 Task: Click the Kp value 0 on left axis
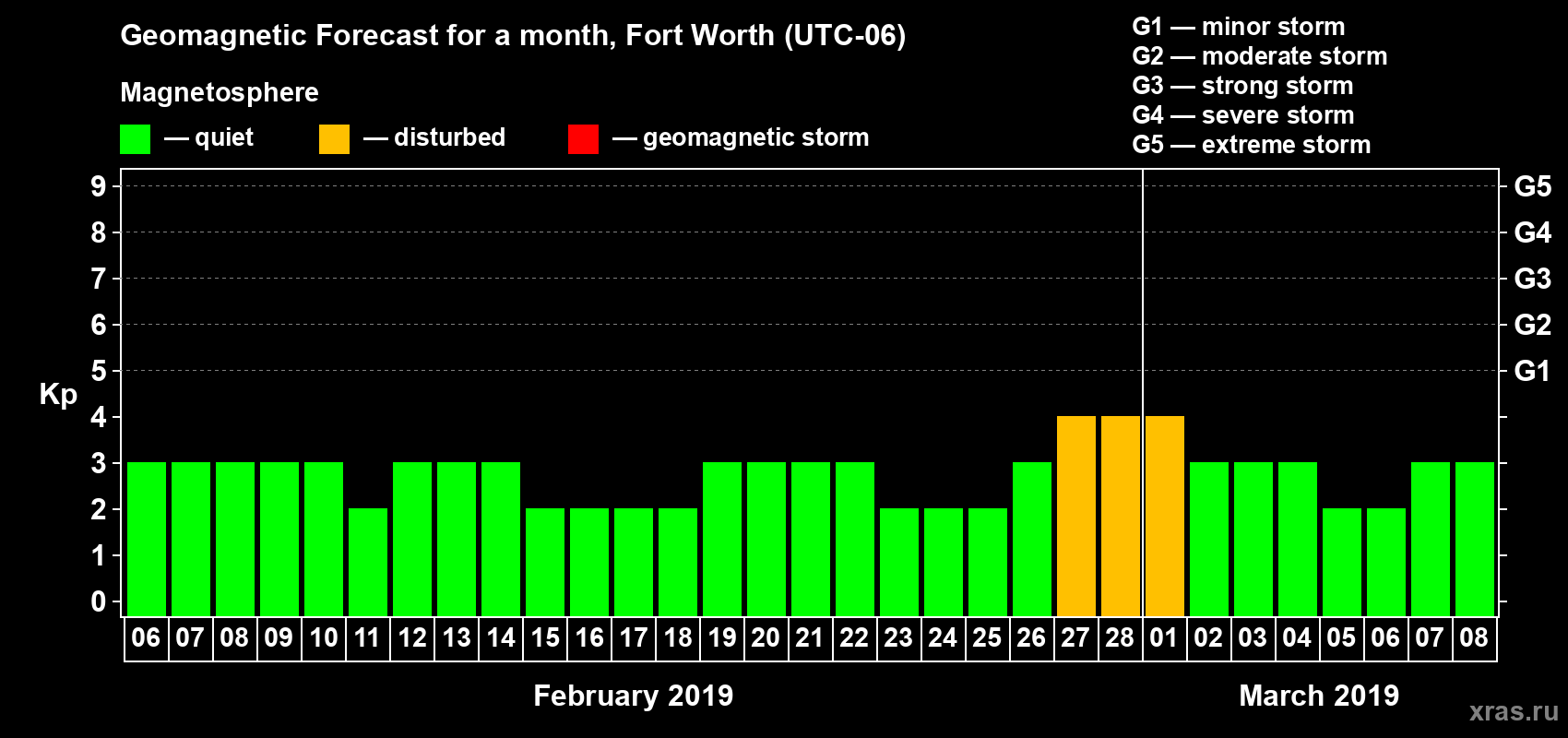coord(99,601)
